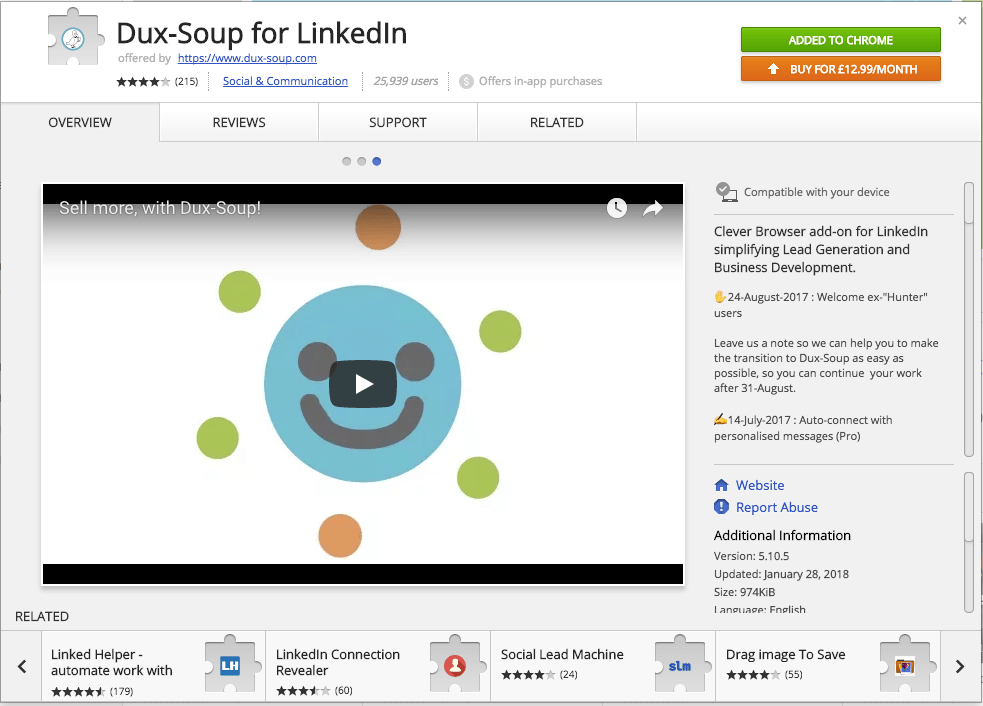This screenshot has width=983, height=706.
Task: Open the Reviews tab
Action: pyautogui.click(x=239, y=122)
